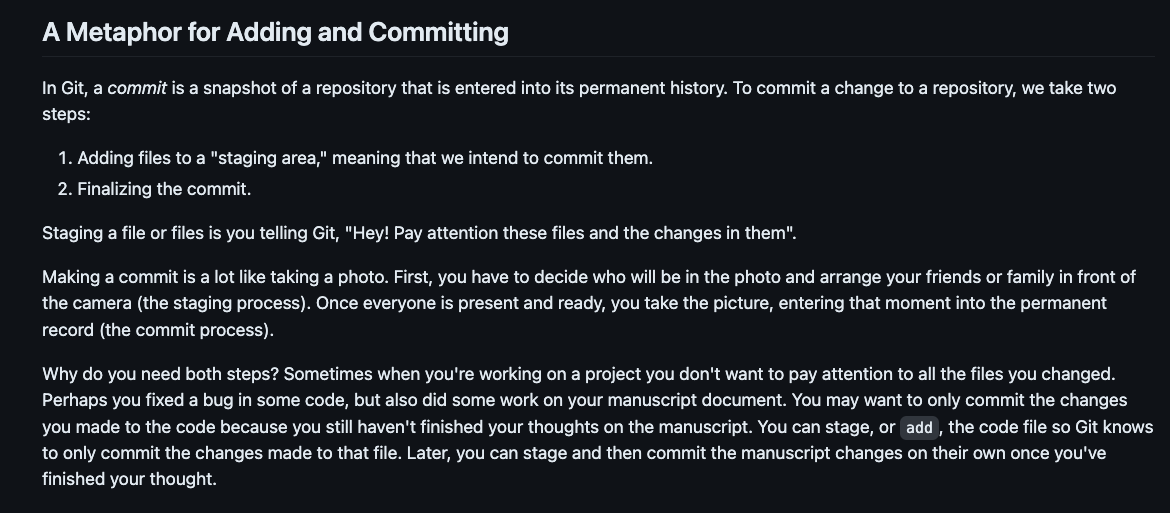Click the "A Metaphor for Adding and Committing" heading

(x=275, y=32)
